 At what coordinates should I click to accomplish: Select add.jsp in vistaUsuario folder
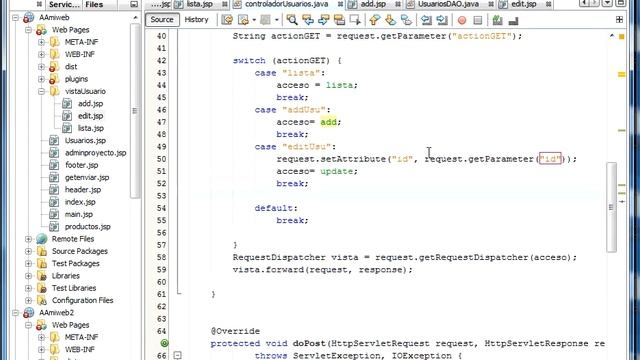(x=90, y=104)
